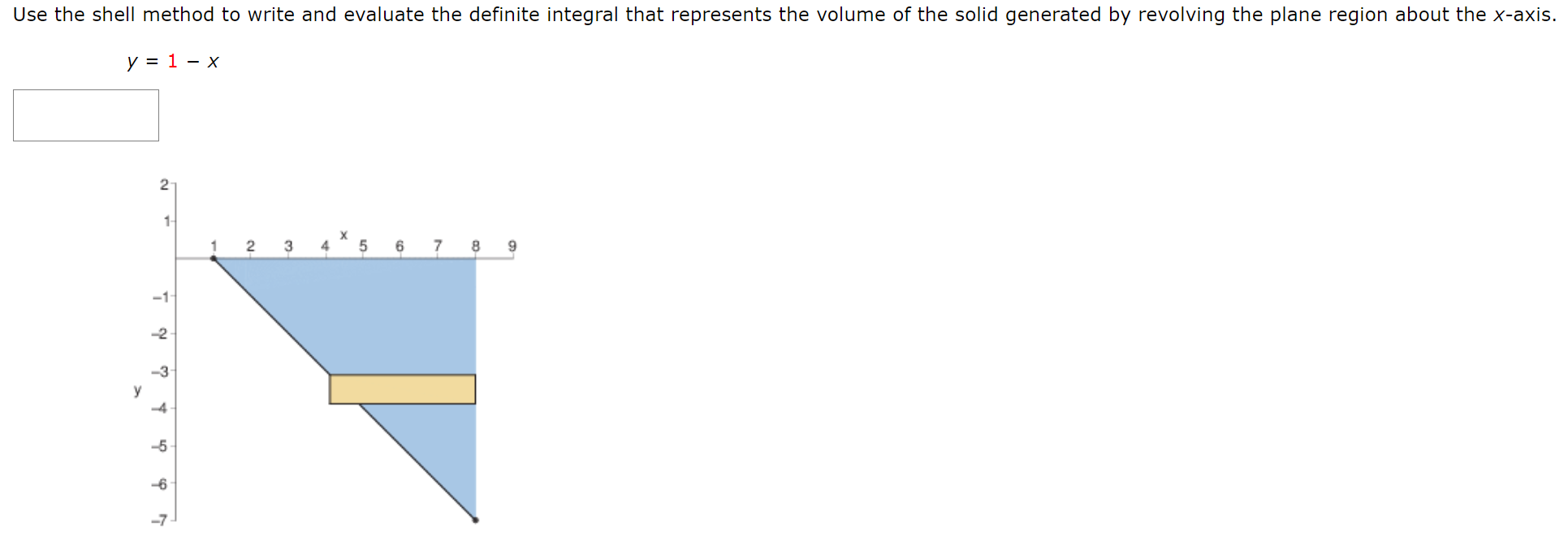Click the word x-axis in the problem statement
Image resolution: width=1568 pixels, height=551 pixels.
(x=1523, y=14)
